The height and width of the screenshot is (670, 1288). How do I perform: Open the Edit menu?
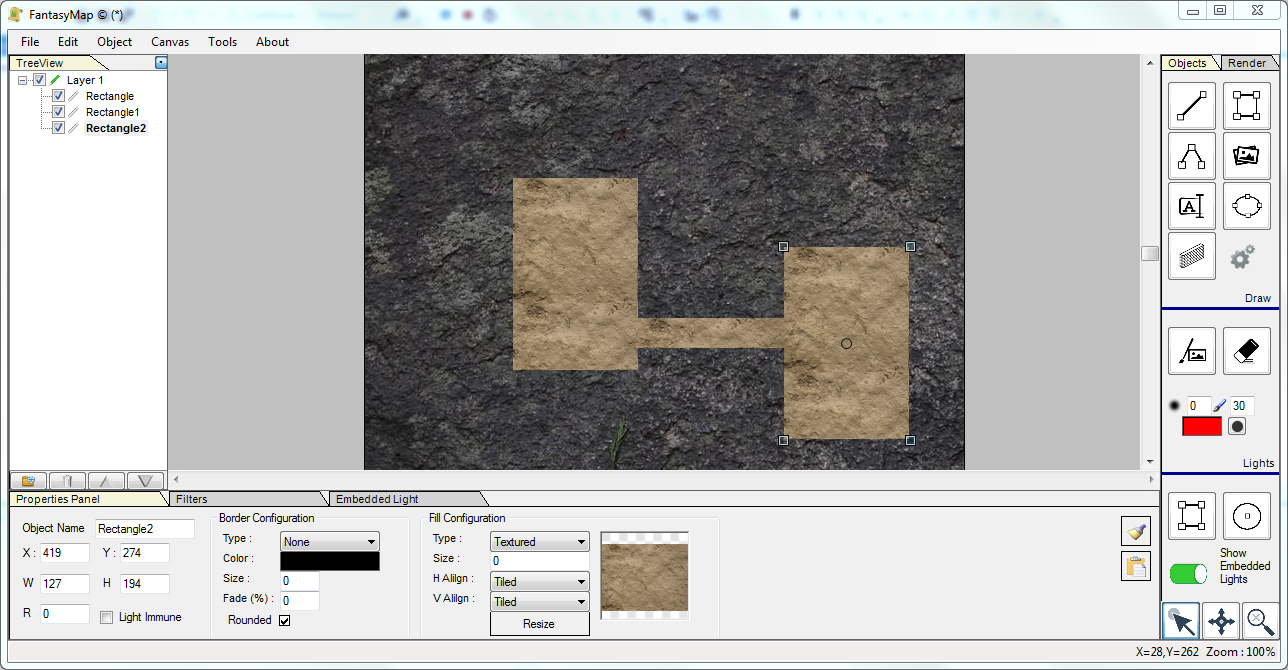pos(68,42)
